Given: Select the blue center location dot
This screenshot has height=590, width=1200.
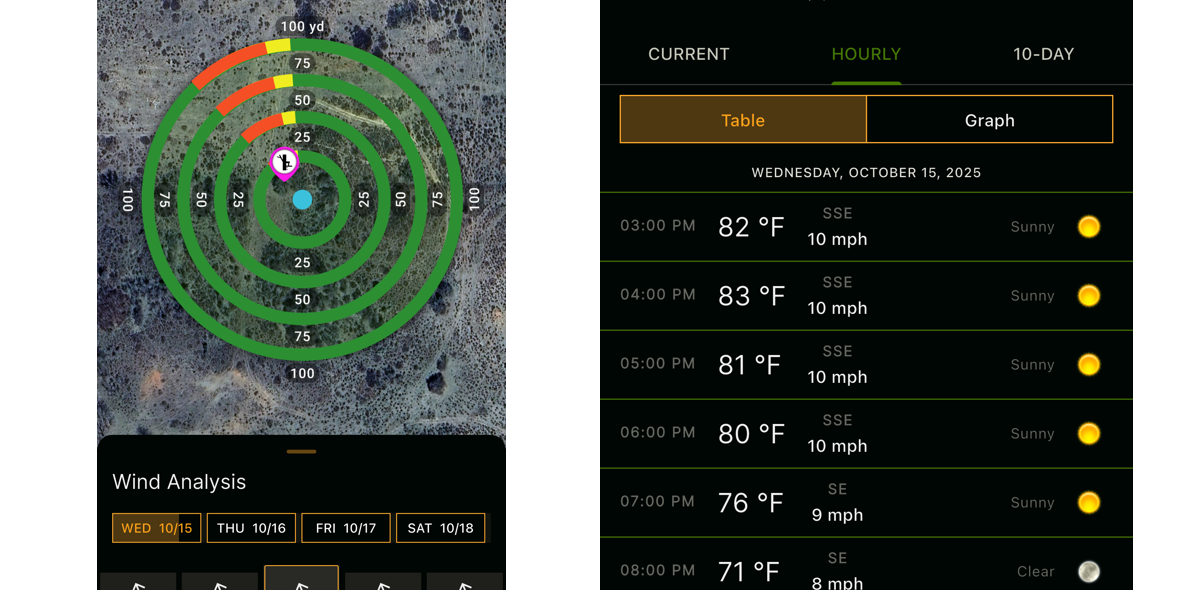Looking at the screenshot, I should pos(302,199).
